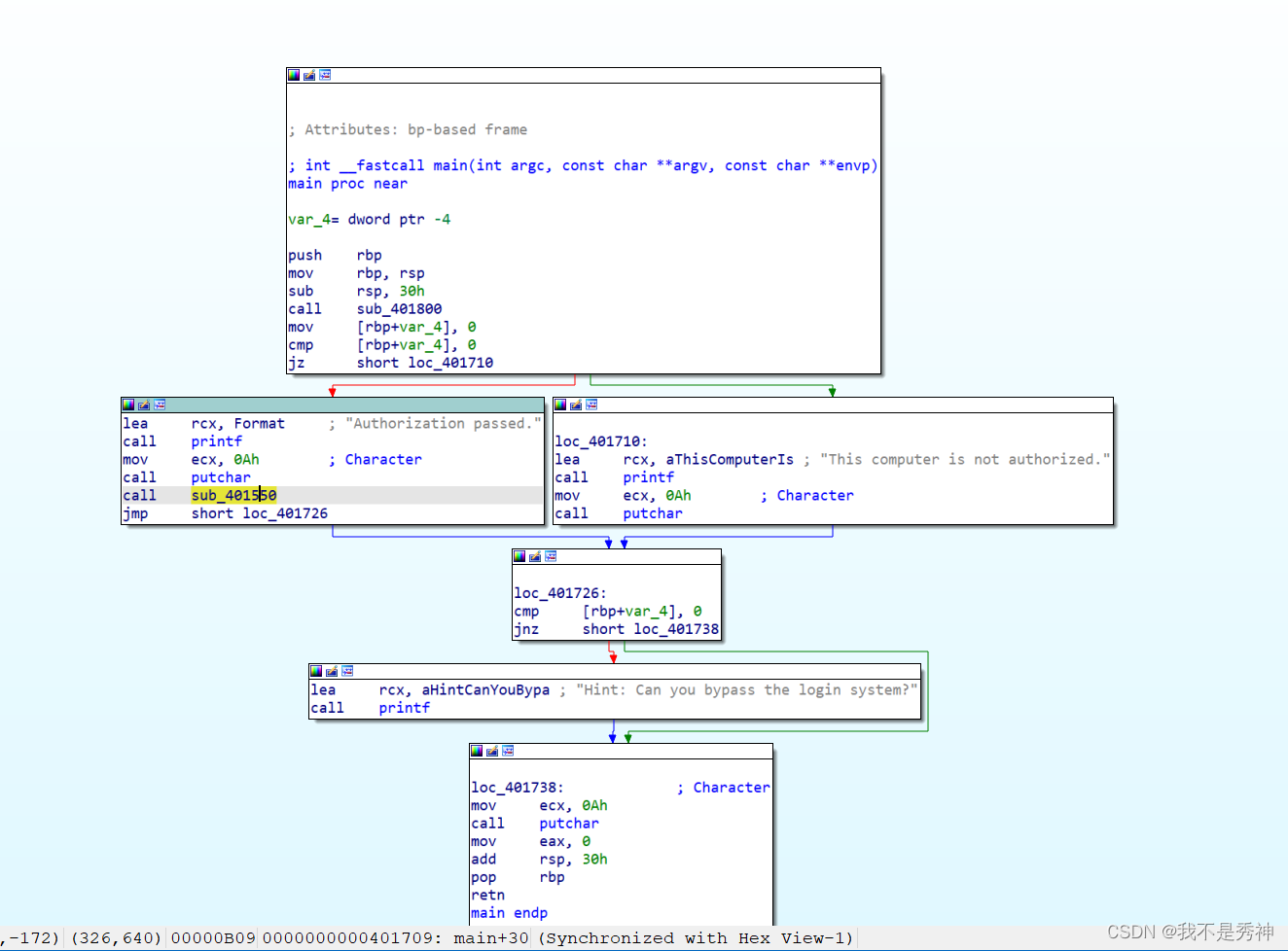The image size is (1288, 951).
Task: Set node color for the Hint printf node
Action: click(x=316, y=671)
